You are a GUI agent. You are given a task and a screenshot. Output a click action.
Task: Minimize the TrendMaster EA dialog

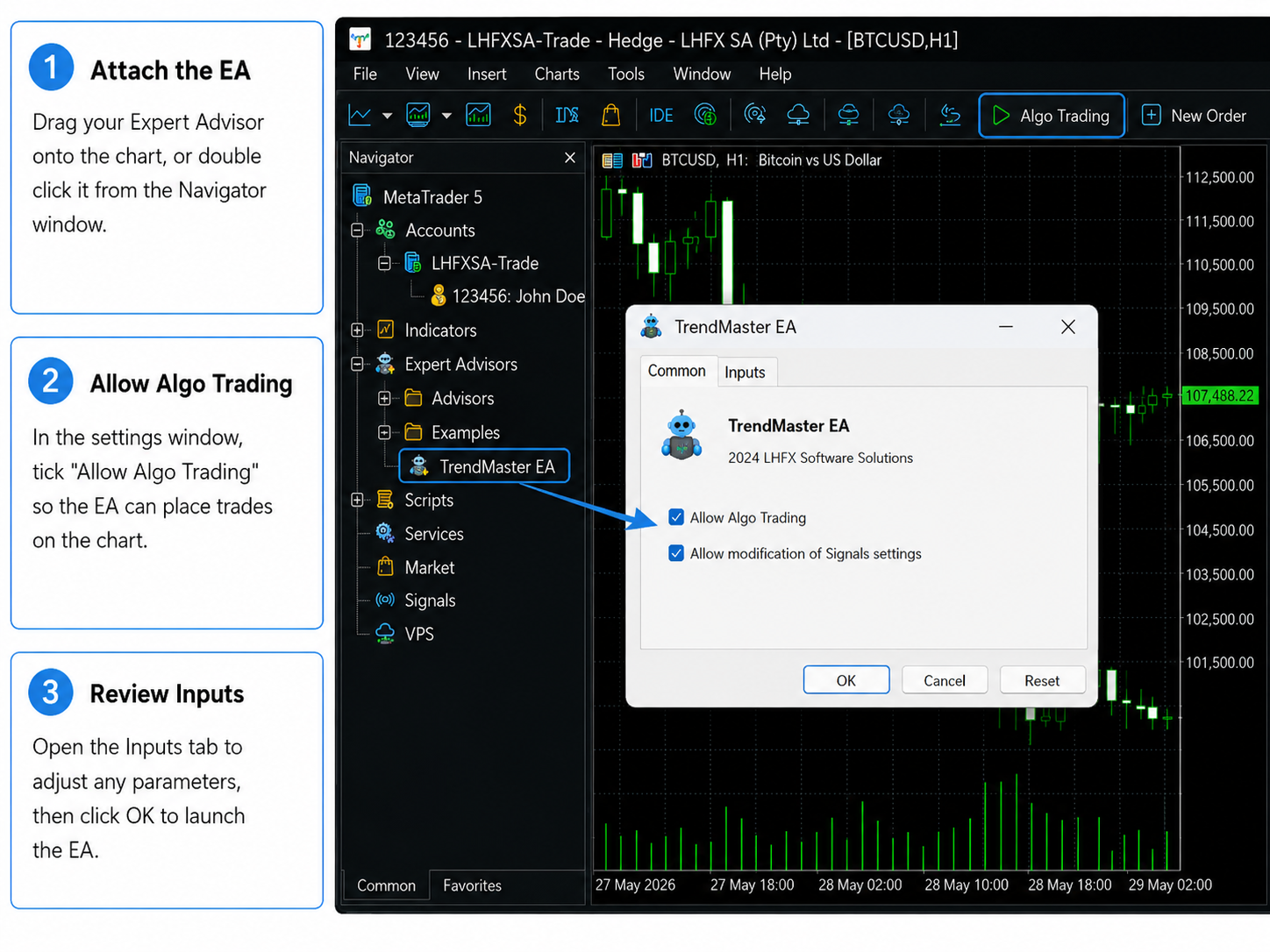(1006, 327)
